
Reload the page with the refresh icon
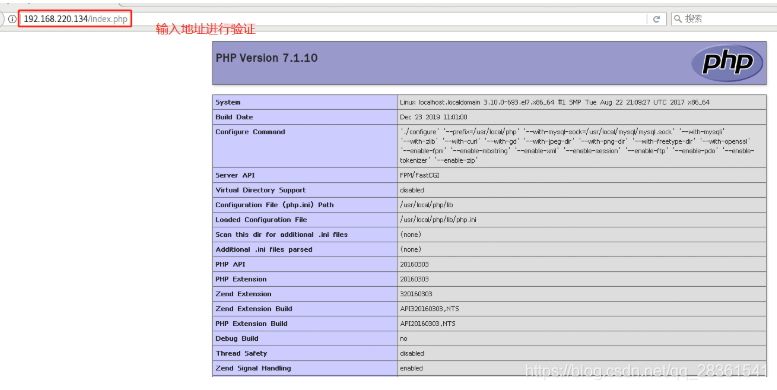click(x=657, y=19)
